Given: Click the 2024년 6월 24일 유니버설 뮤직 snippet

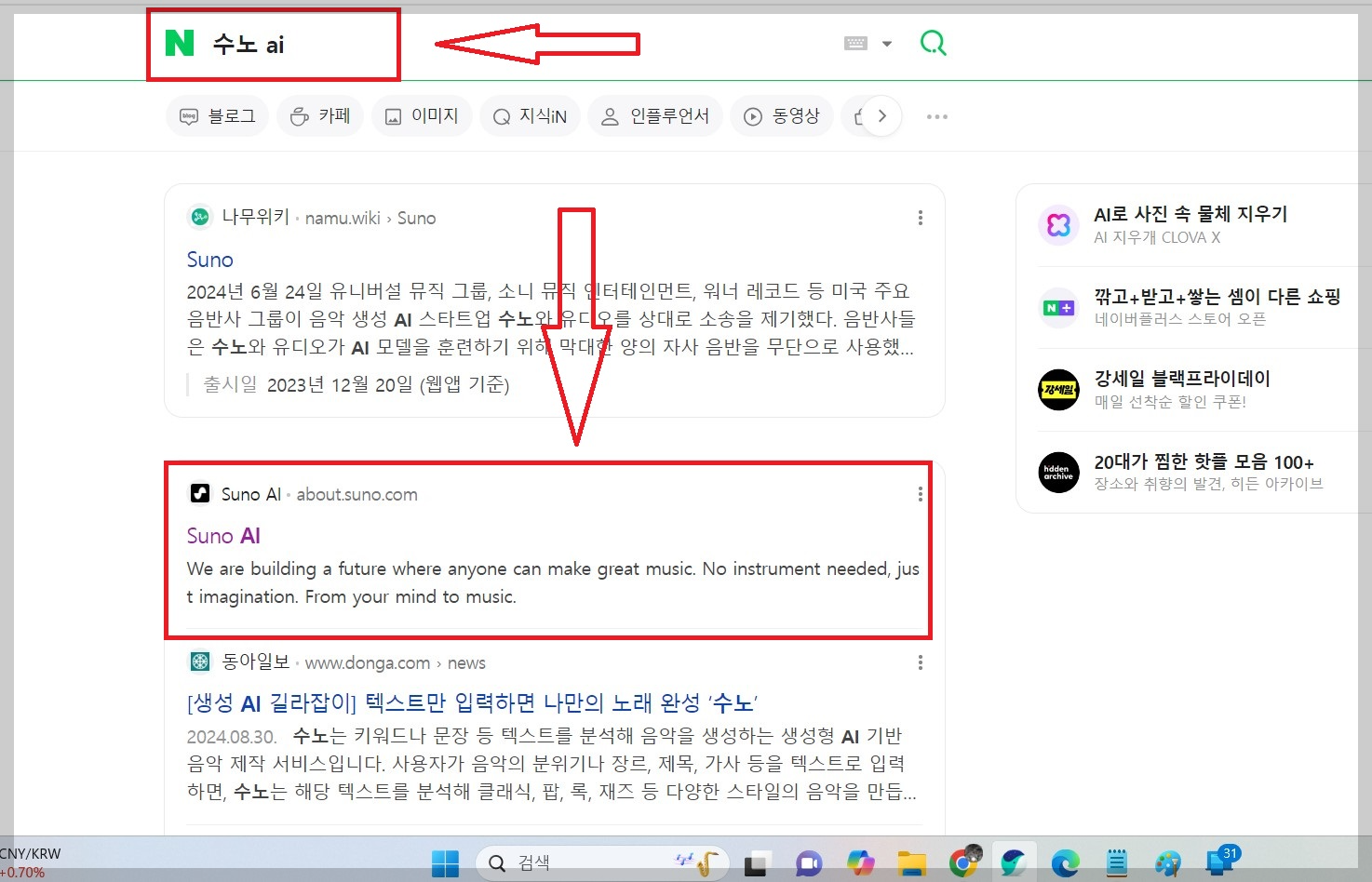Looking at the screenshot, I should pos(551,318).
